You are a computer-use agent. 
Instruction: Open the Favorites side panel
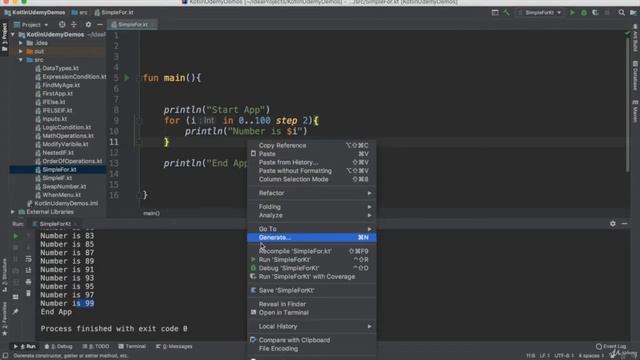point(4,318)
